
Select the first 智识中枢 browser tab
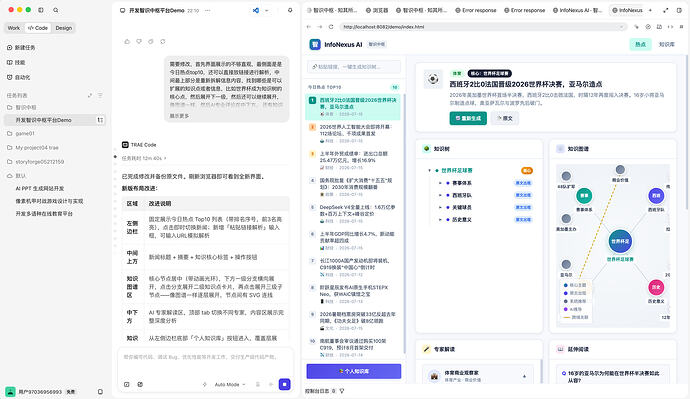click(332, 10)
